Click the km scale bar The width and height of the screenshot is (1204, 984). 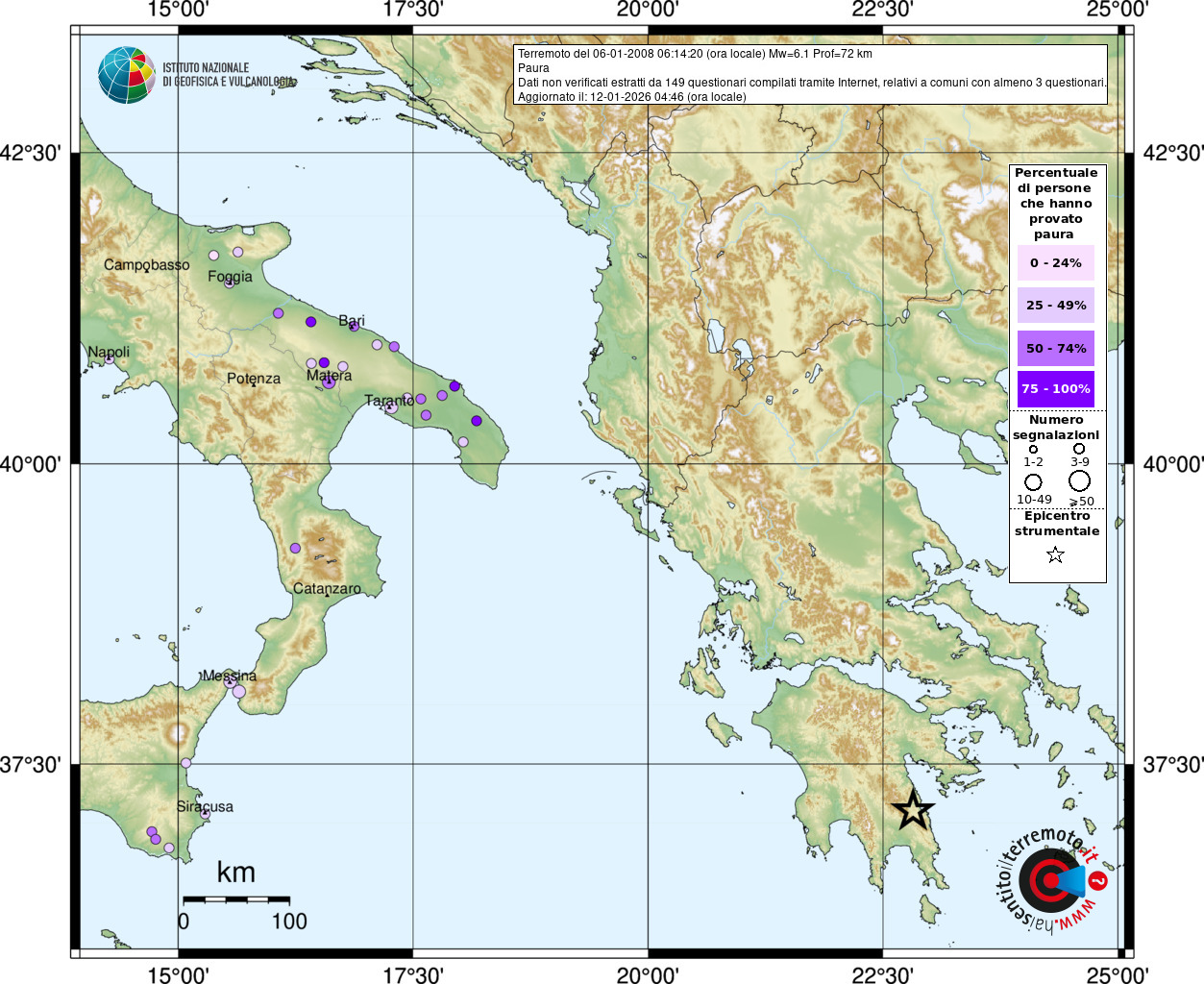236,899
